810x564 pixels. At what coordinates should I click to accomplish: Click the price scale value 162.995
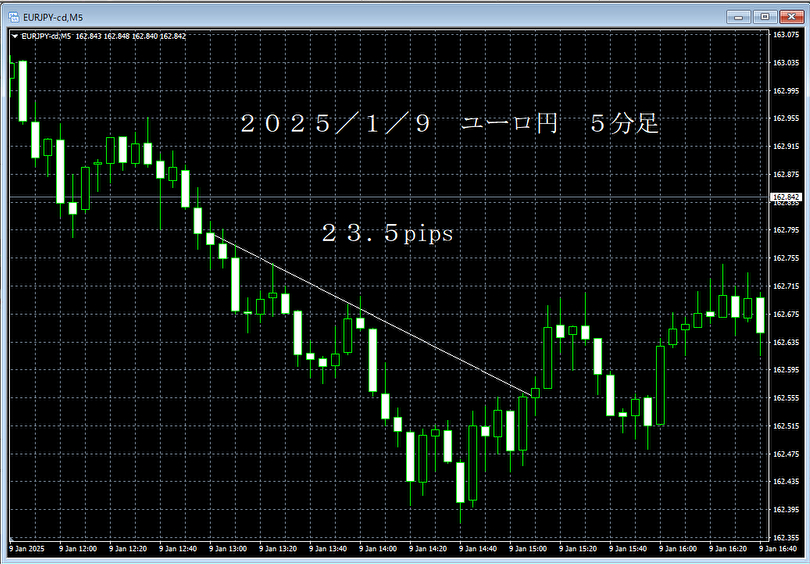785,91
